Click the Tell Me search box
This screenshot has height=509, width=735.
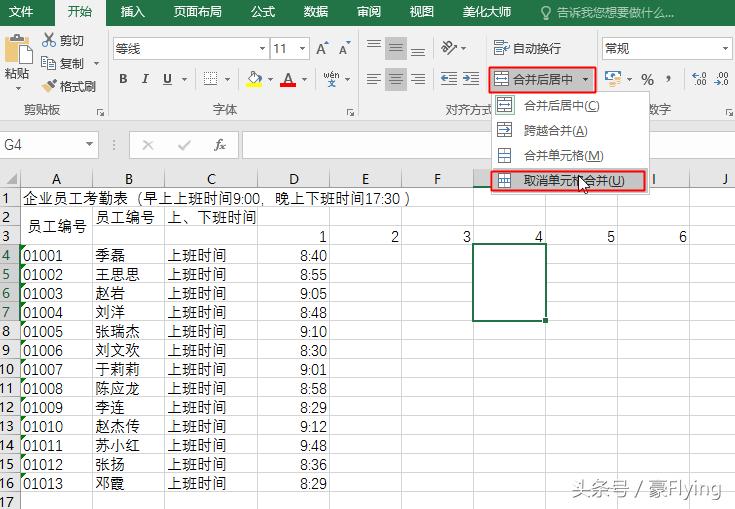(x=608, y=12)
